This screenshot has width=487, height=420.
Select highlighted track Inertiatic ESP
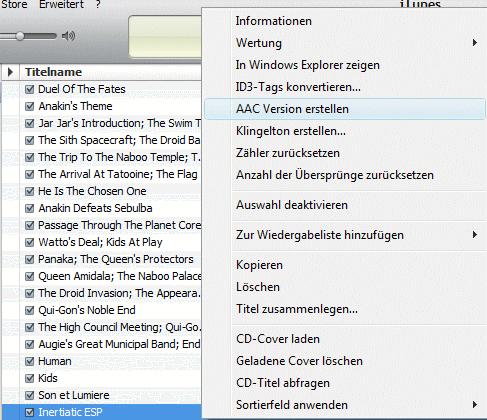tap(70, 412)
